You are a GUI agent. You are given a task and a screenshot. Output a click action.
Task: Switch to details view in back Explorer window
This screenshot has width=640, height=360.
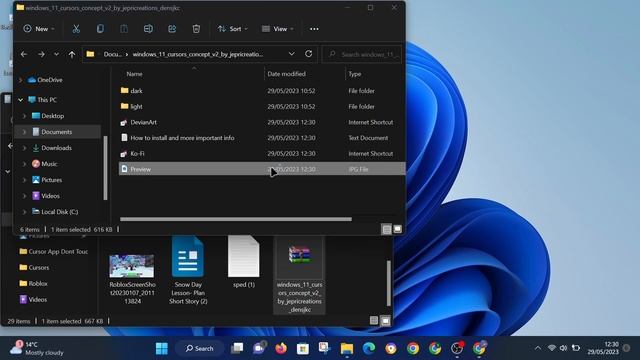point(374,321)
